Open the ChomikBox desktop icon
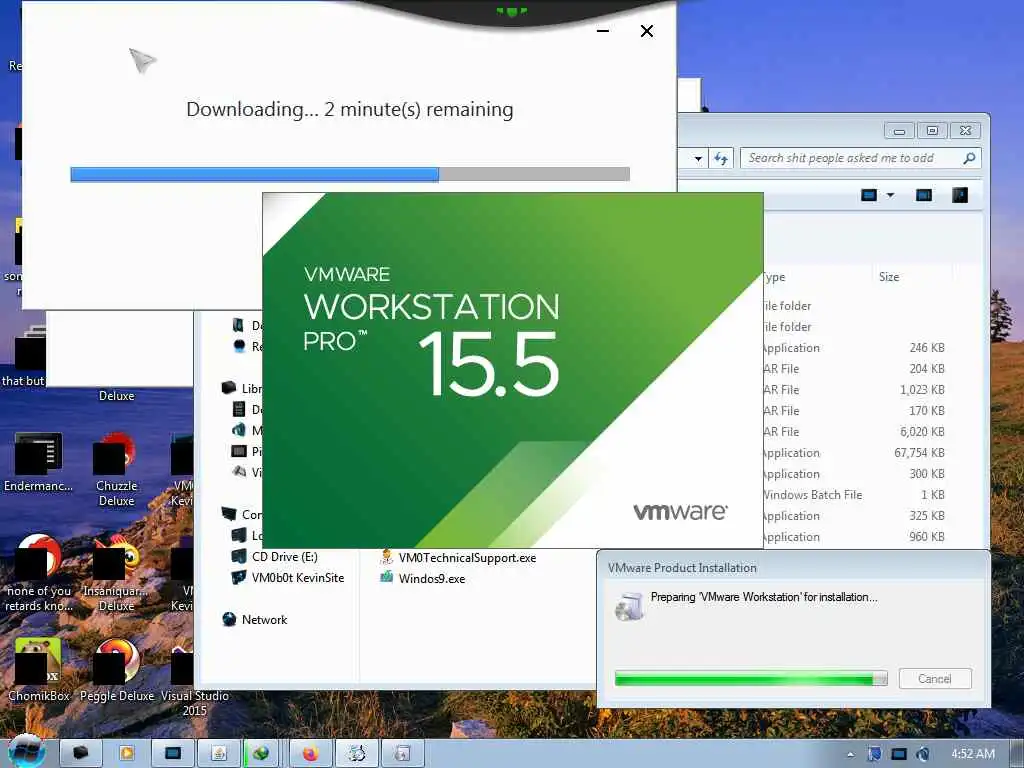1024x768 pixels. [x=38, y=670]
